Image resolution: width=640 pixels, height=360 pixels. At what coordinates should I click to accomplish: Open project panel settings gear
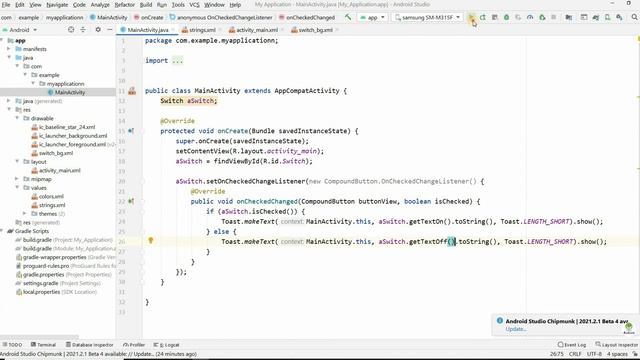[98, 29]
